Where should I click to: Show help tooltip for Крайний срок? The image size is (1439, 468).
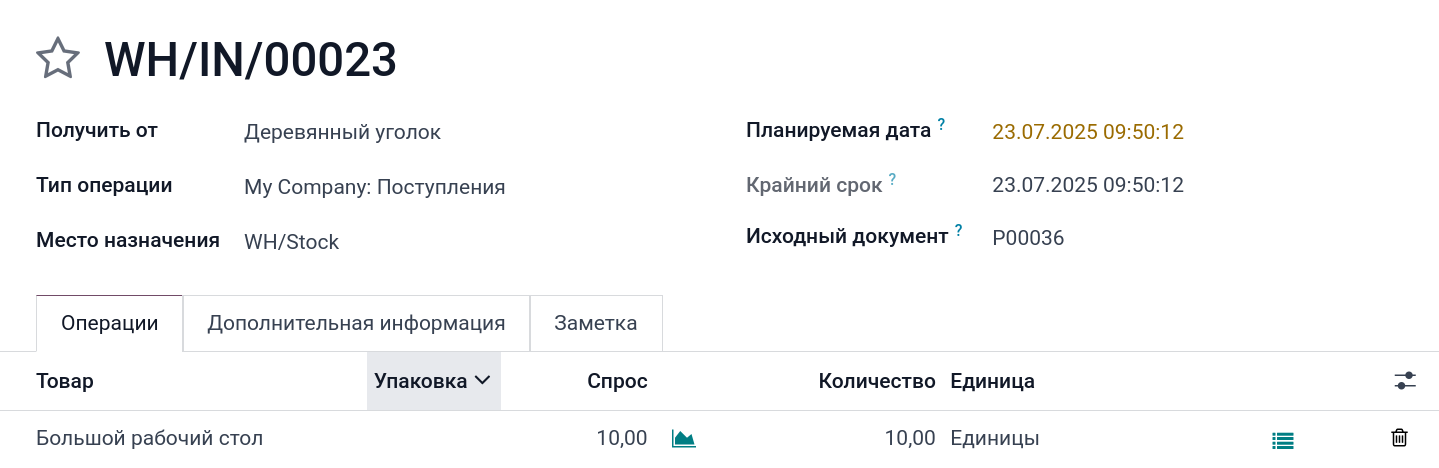coord(892,179)
